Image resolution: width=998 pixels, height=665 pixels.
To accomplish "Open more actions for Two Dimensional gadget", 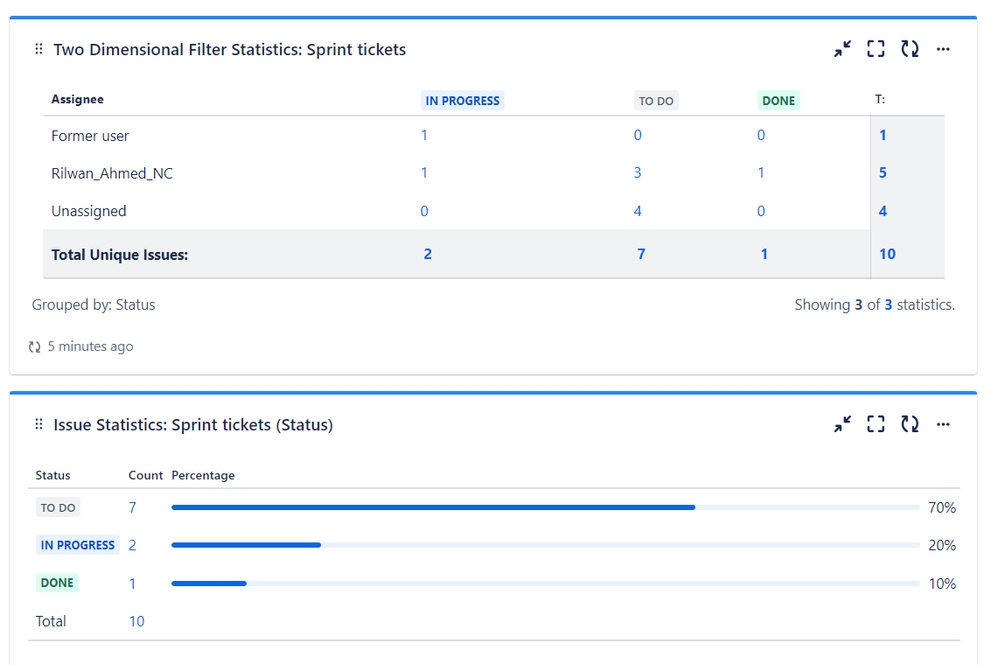I will pyautogui.click(x=943, y=49).
